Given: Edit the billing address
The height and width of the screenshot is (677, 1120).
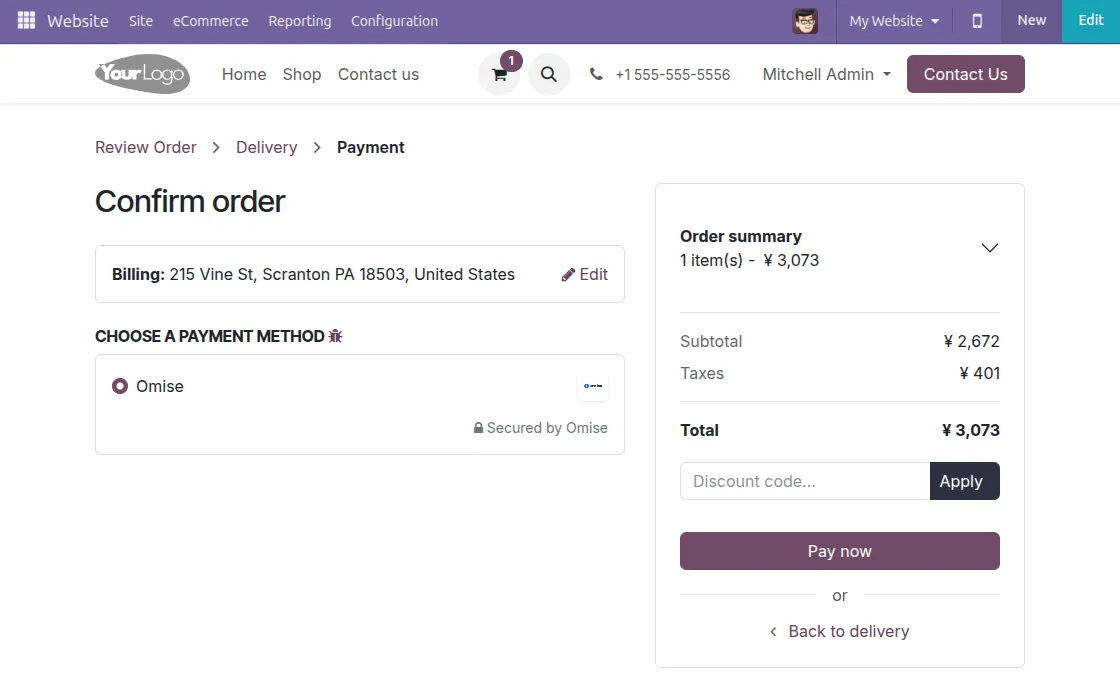Looking at the screenshot, I should coord(584,273).
